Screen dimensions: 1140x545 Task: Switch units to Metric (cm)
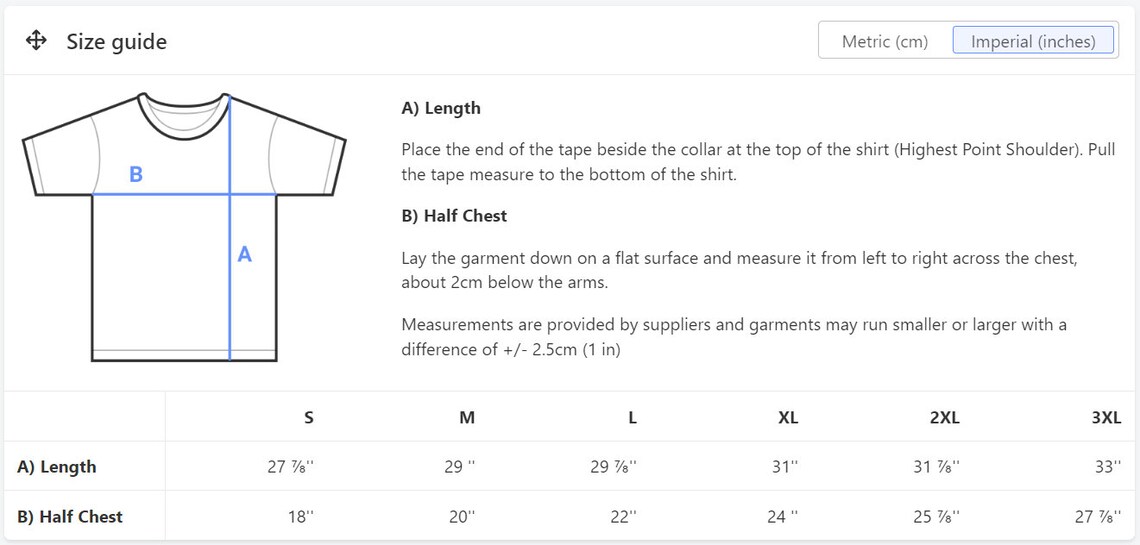point(885,41)
